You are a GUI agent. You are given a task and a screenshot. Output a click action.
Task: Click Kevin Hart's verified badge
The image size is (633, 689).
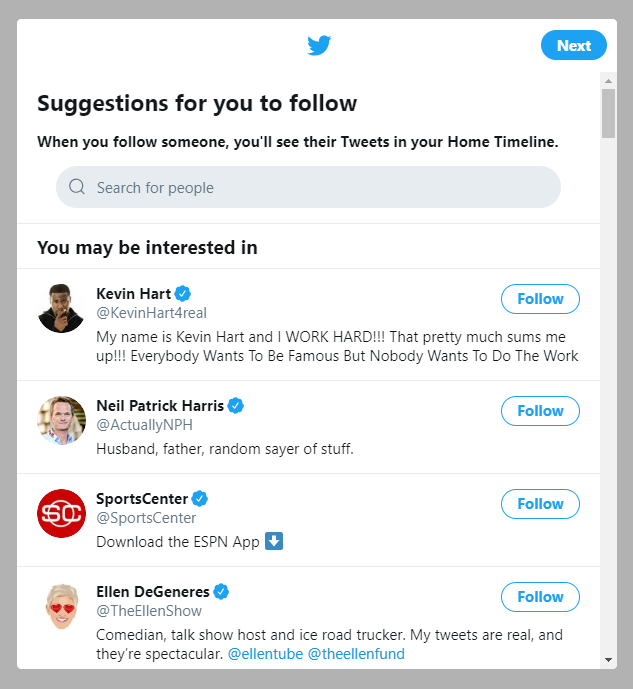[183, 293]
